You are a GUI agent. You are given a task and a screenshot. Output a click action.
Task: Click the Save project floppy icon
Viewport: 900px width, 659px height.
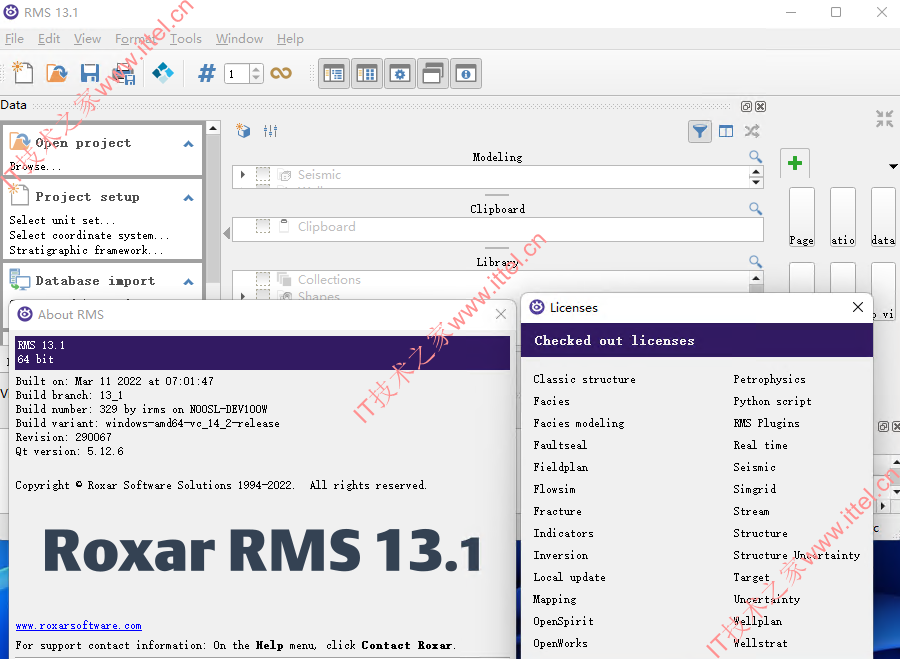90,73
